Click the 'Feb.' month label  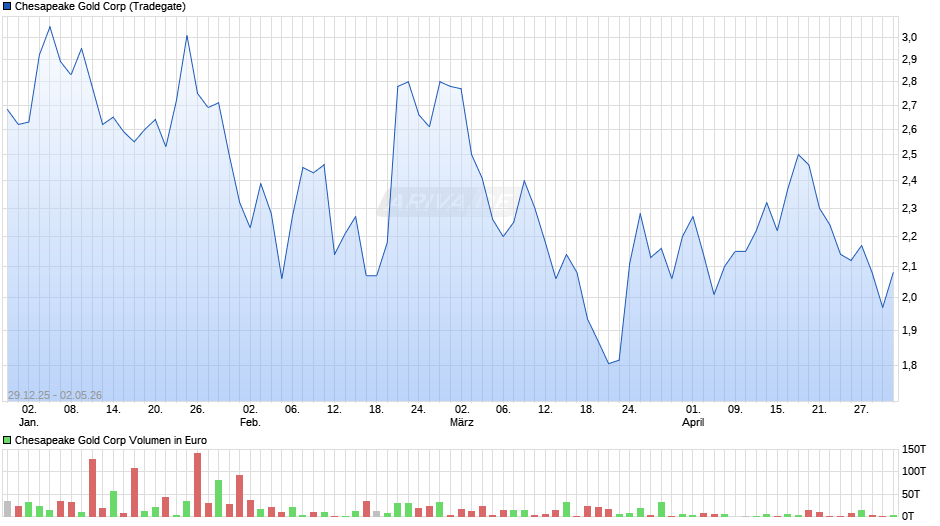[x=250, y=422]
